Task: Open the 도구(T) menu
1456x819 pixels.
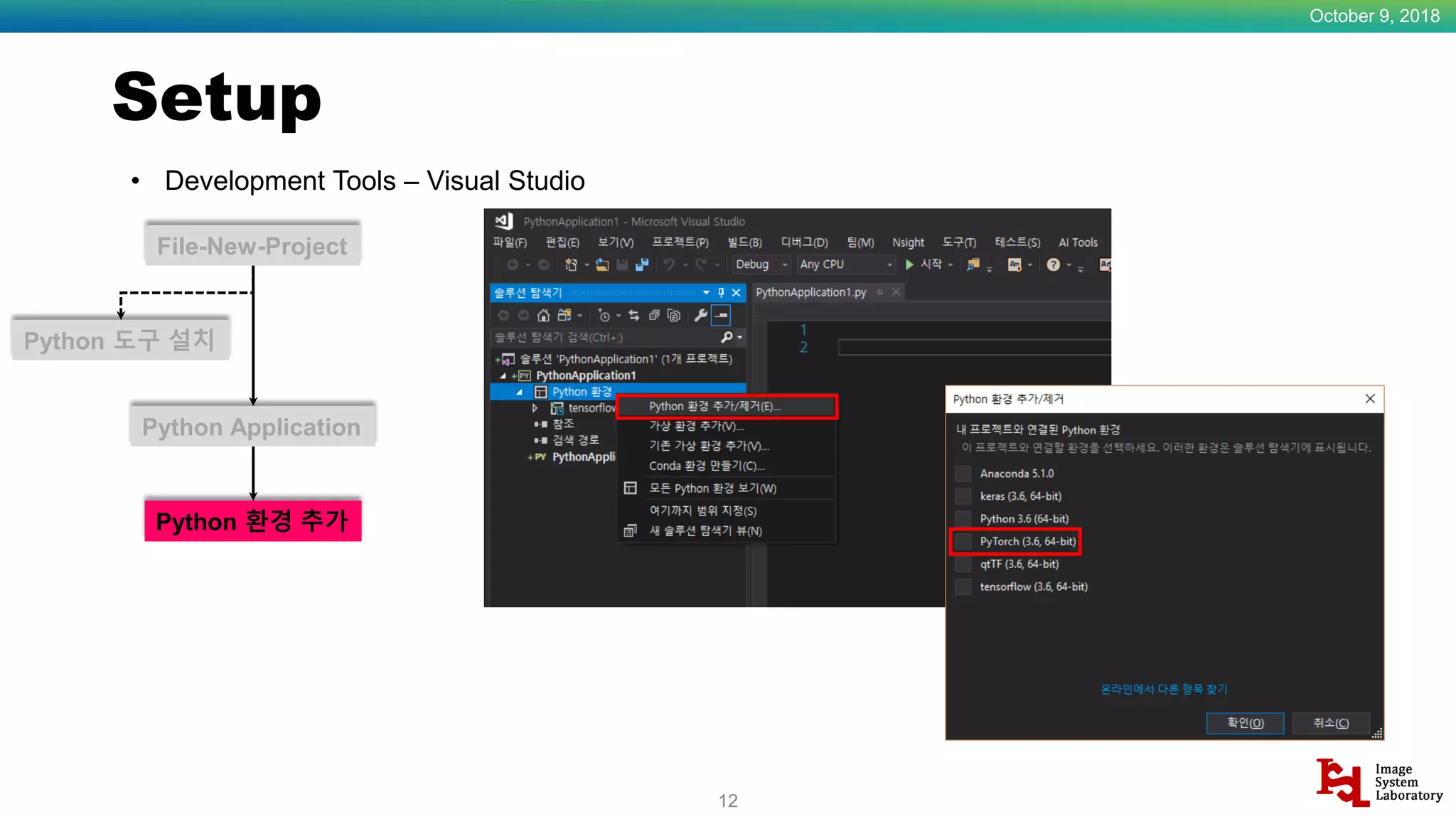Action: (959, 242)
